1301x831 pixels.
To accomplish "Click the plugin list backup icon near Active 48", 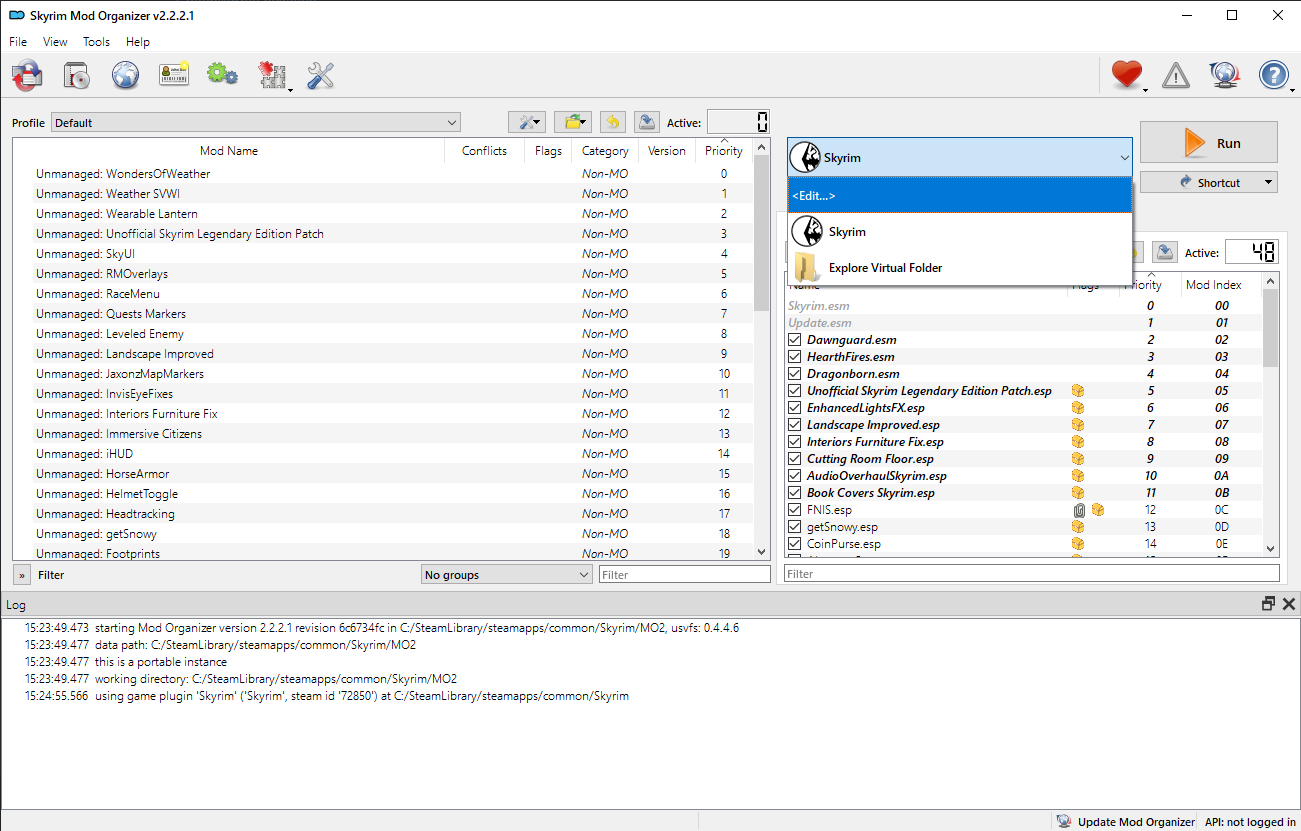I will coord(1164,252).
